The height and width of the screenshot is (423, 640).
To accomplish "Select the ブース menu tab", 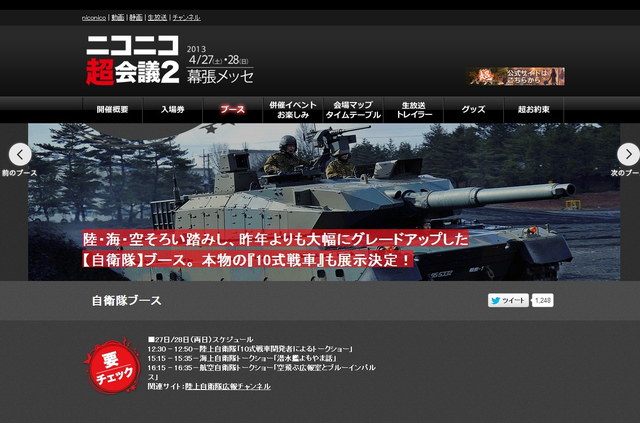I will 232,110.
